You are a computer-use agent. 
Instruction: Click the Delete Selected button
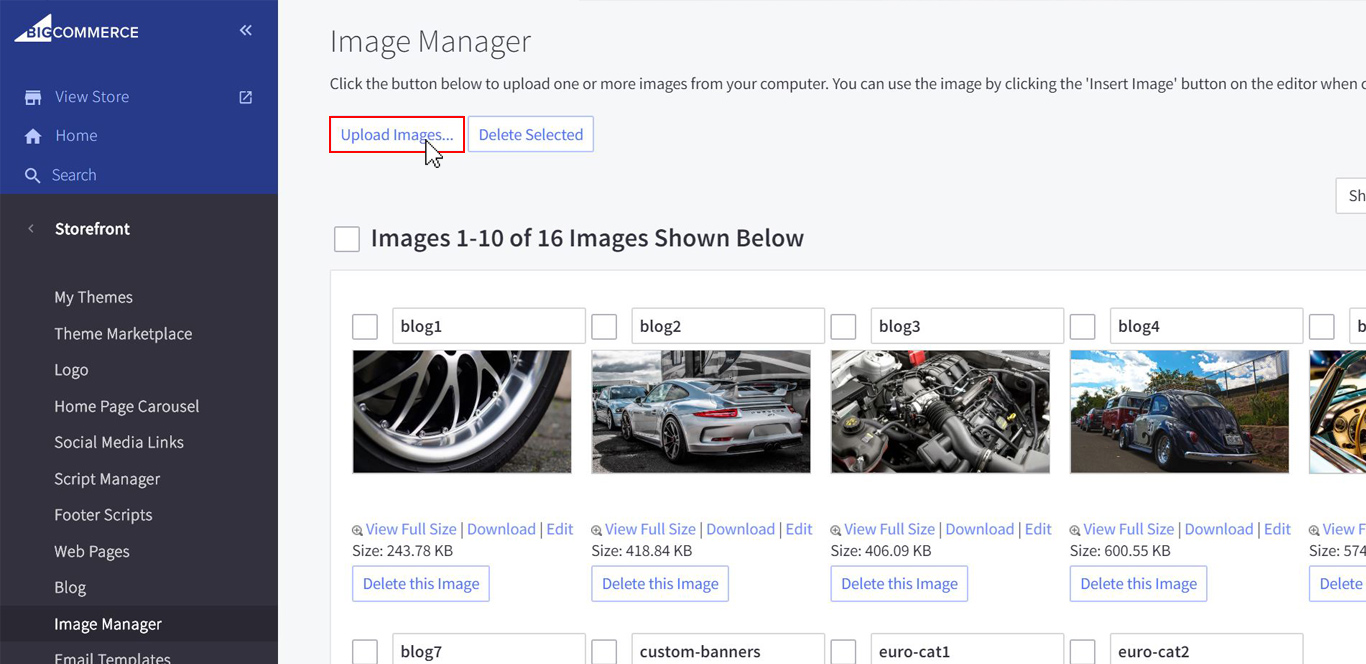[x=530, y=135]
